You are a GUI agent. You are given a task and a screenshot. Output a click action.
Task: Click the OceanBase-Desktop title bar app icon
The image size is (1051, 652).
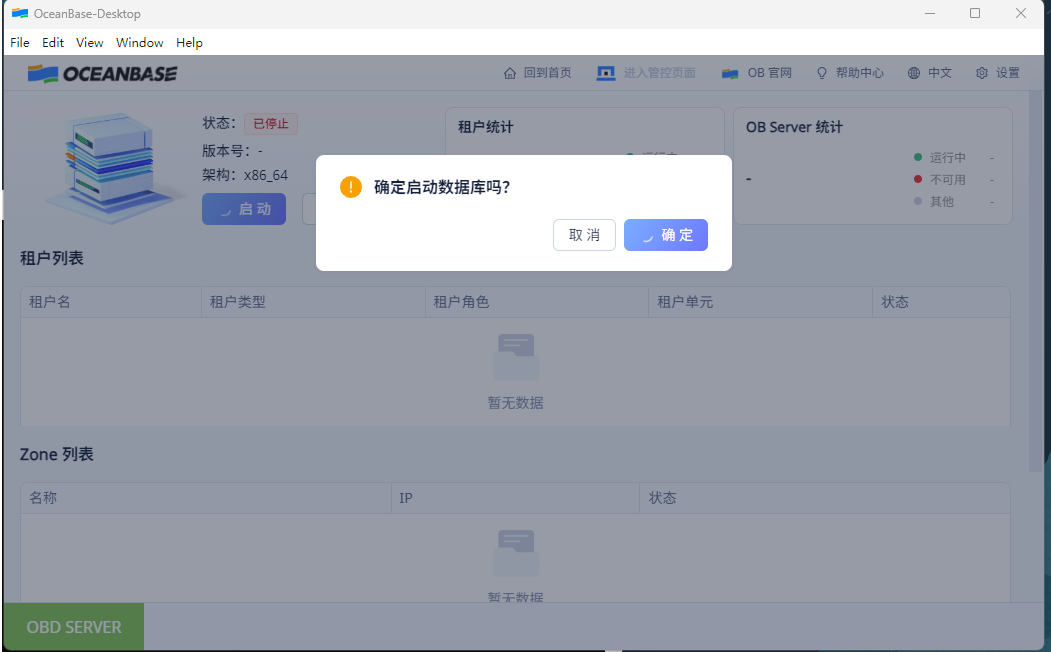click(20, 13)
